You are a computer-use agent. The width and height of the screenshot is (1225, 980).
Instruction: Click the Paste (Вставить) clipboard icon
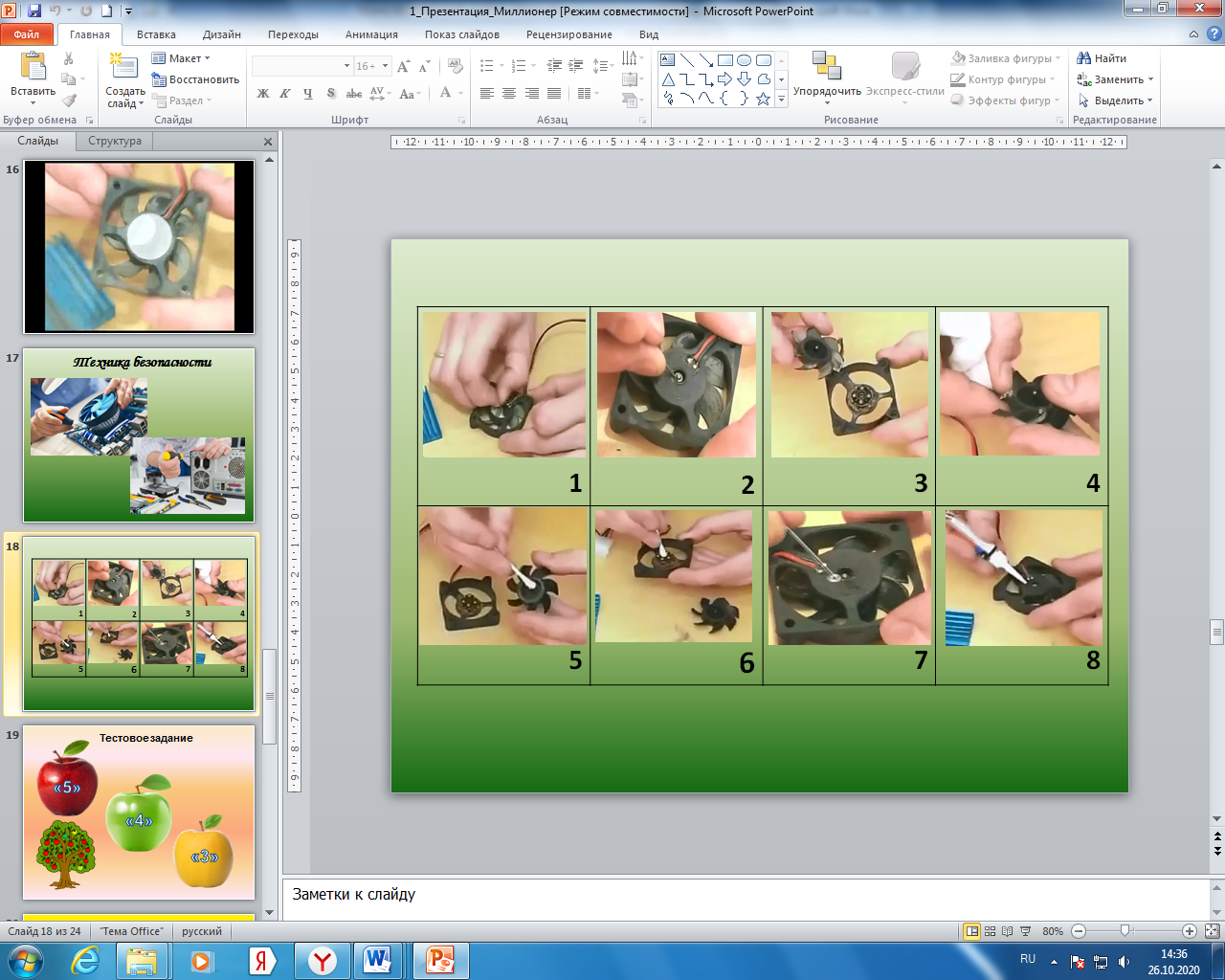coord(33,69)
